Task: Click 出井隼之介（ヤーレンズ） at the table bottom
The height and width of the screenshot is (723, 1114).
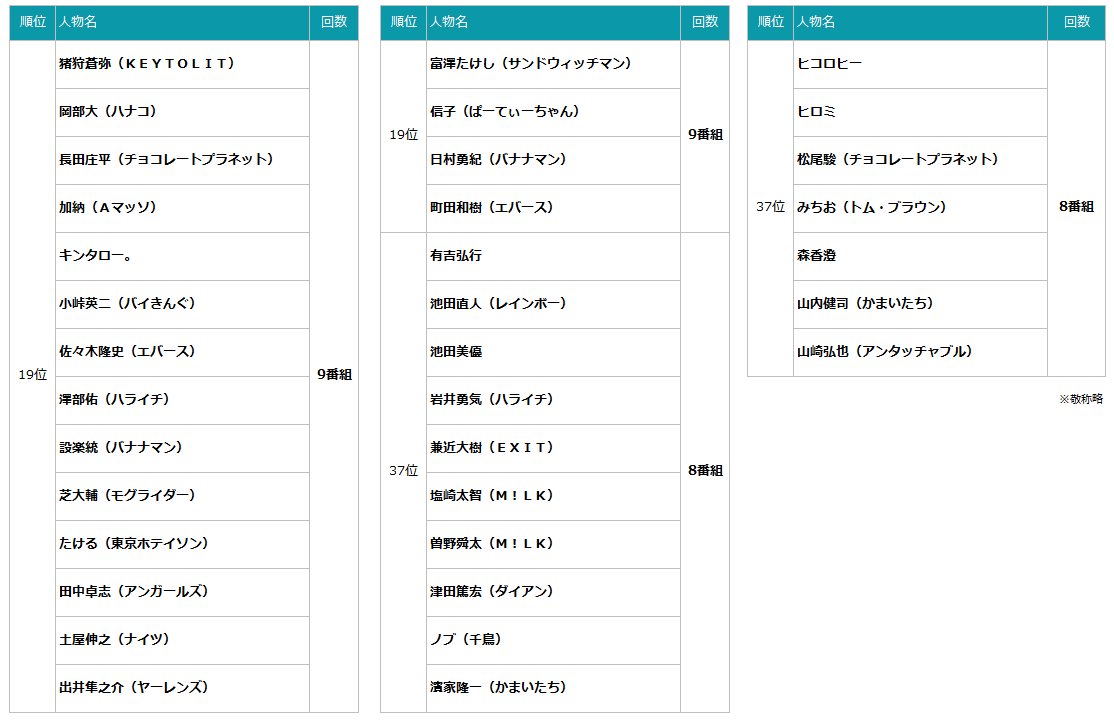Action: [133, 688]
